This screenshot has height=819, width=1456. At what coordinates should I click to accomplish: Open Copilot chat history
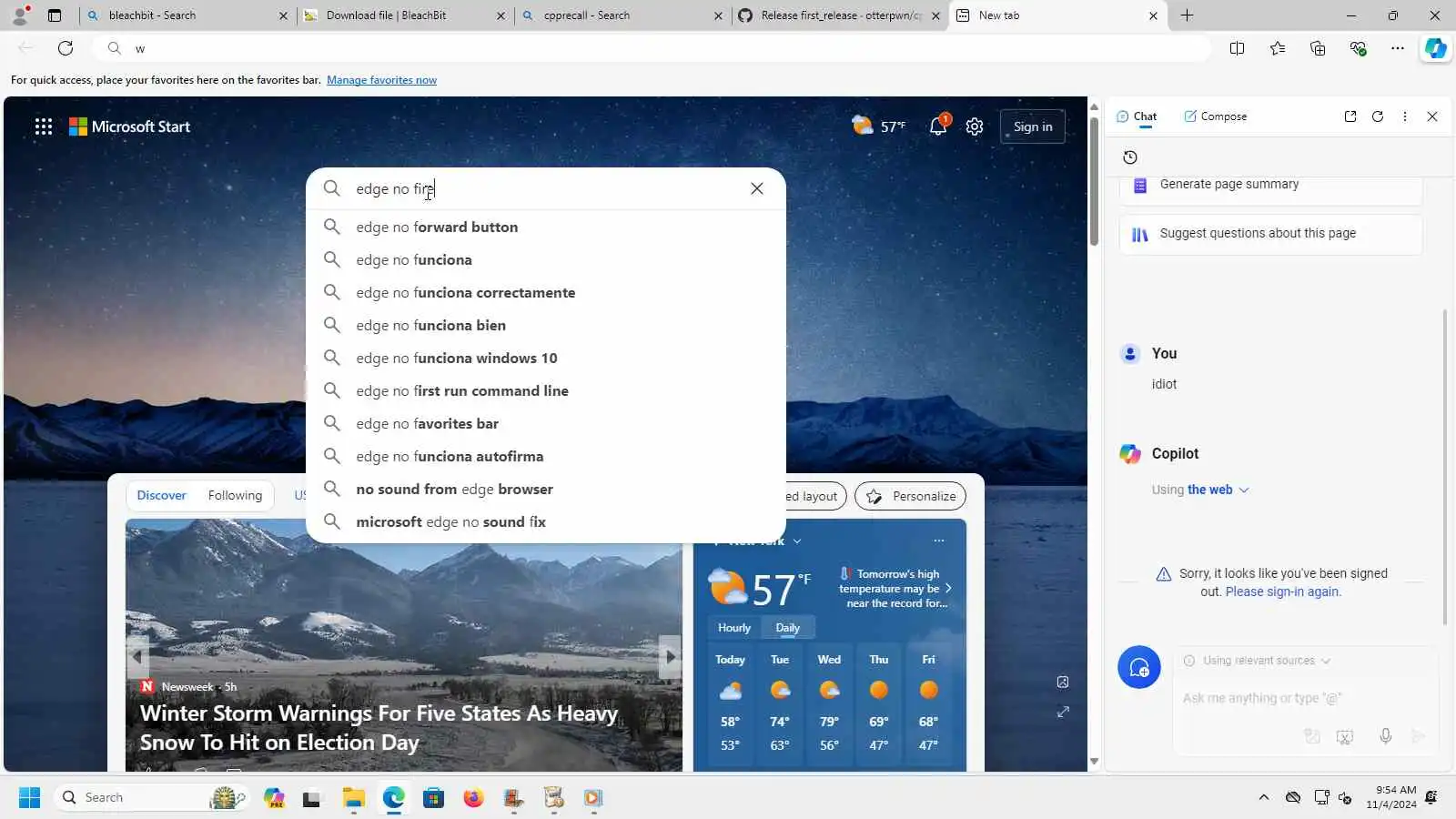coord(1130,157)
